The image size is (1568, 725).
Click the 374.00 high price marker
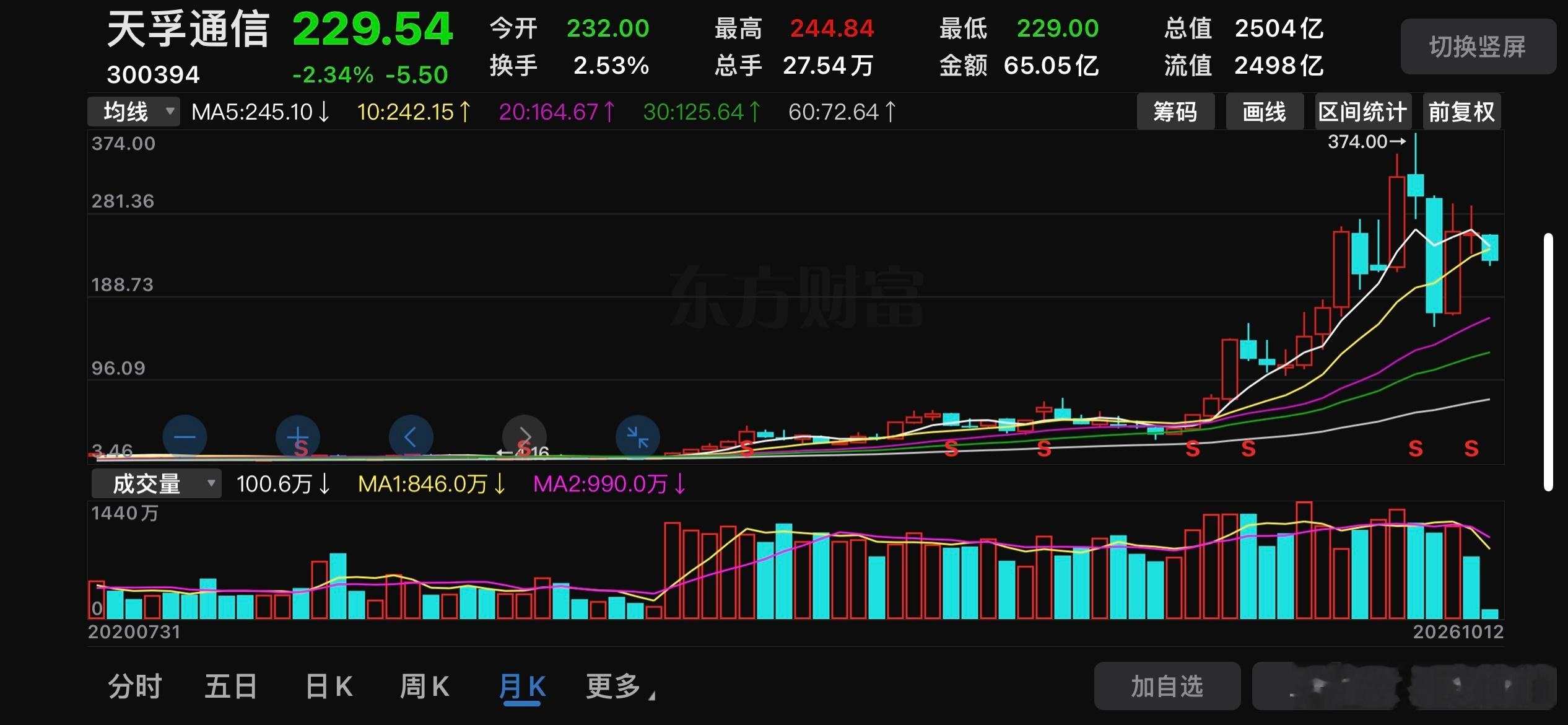[1367, 142]
